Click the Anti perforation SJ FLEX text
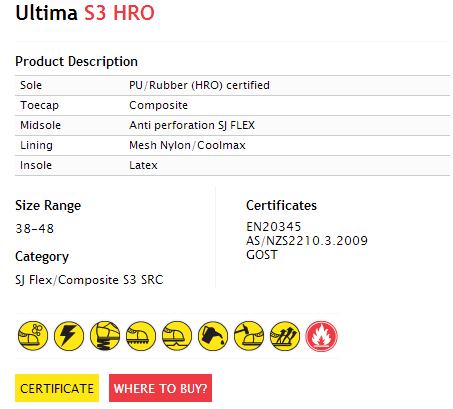Image resolution: width=453 pixels, height=409 pixels. click(192, 125)
